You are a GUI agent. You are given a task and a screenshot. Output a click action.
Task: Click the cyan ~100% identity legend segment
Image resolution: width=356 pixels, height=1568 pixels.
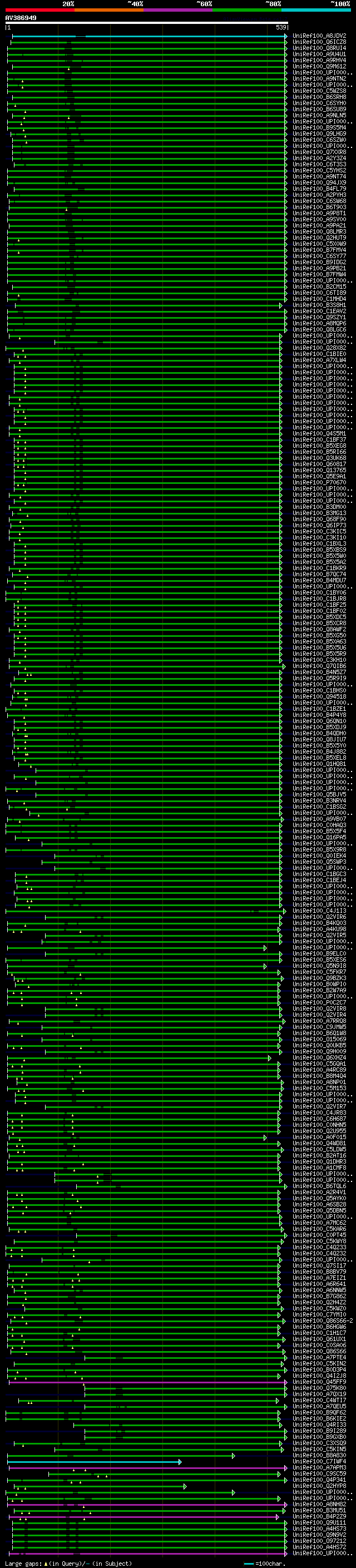[316, 10]
